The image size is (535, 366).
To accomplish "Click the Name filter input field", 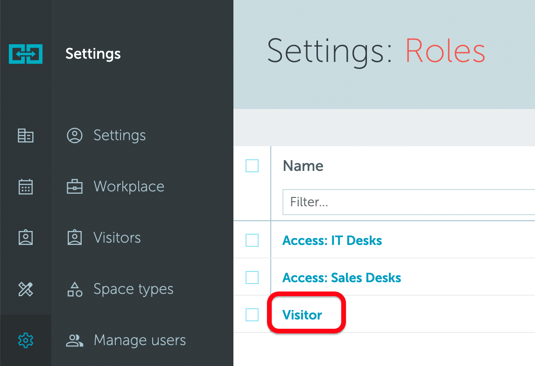I will click(x=408, y=202).
